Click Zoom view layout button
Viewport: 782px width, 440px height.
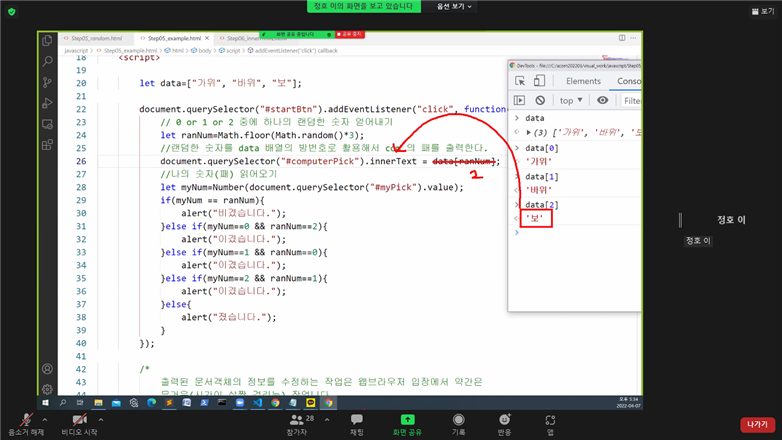click(763, 11)
